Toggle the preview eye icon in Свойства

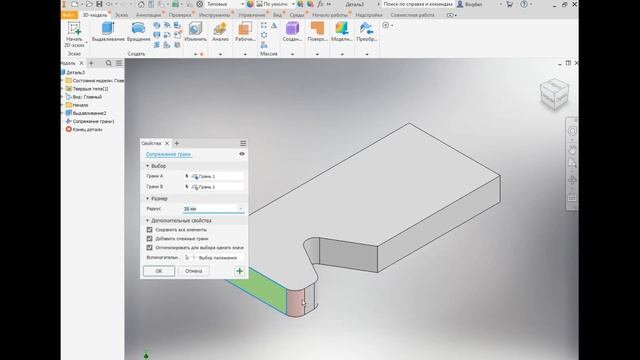242,154
